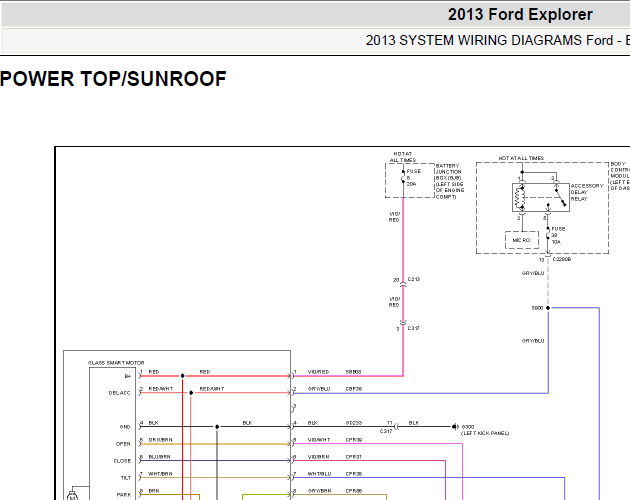Click the 'WHT/BLU' wire label
Image resolution: width=630 pixels, height=500 pixels.
coord(319,474)
